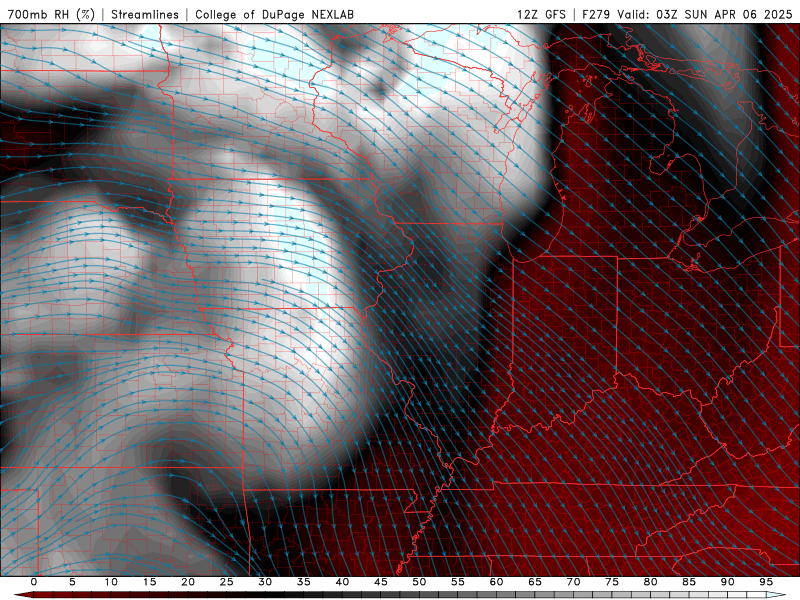Click the "Valid: 03Z SUN APR 06 2025" text
800x600 pixels.
(704, 14)
